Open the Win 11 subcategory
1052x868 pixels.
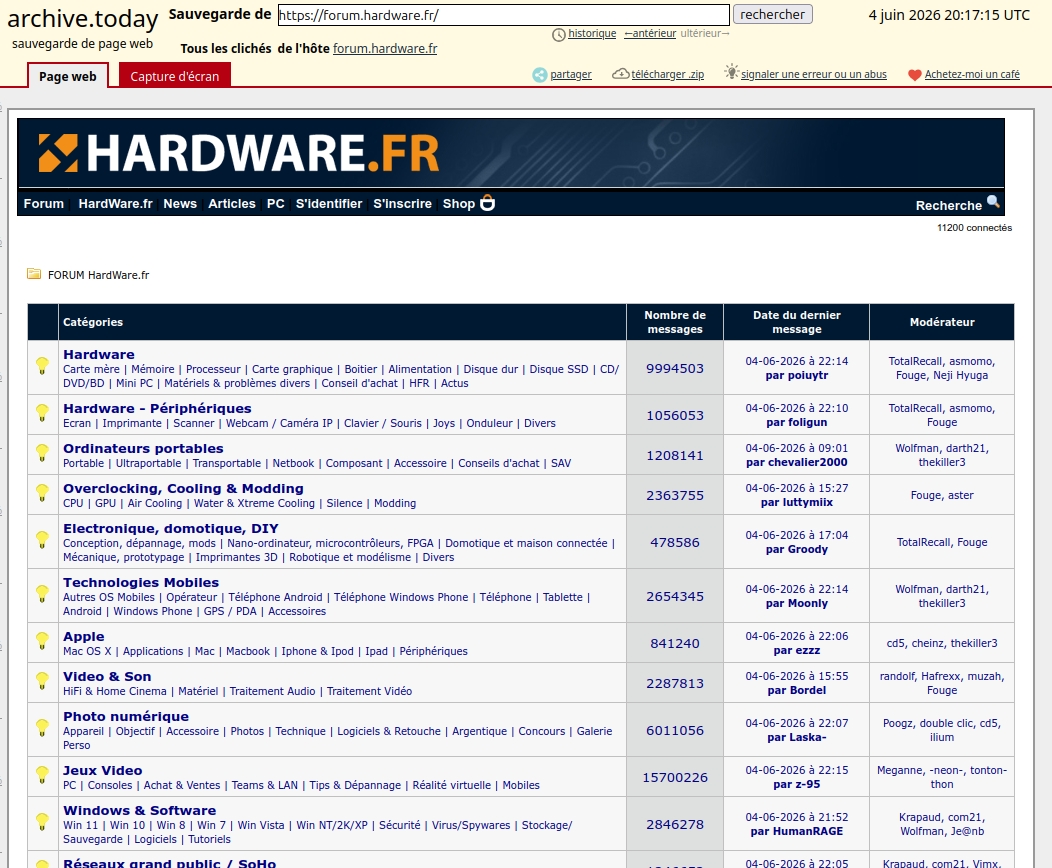point(81,825)
